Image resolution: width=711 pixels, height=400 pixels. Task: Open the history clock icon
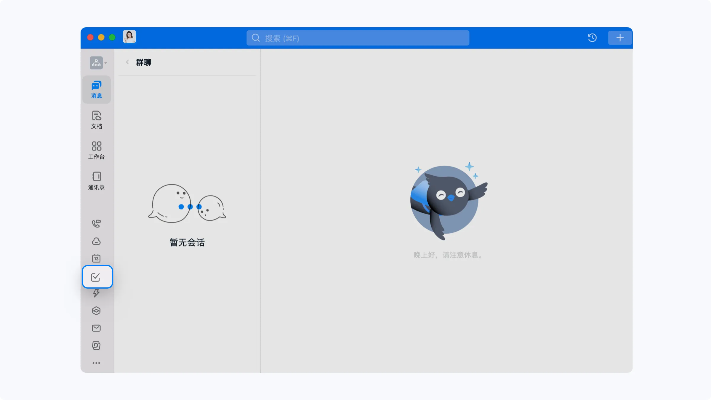click(x=592, y=38)
